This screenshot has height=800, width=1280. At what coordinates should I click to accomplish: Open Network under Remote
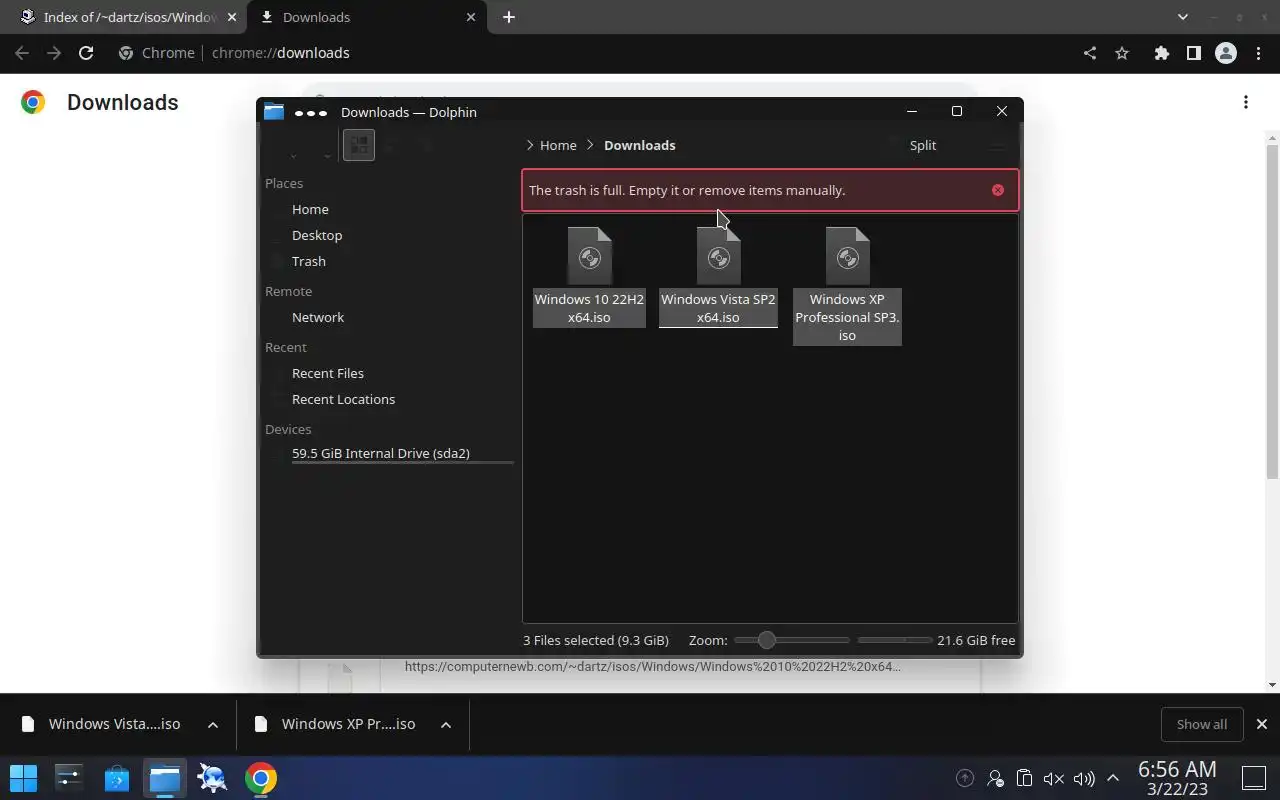(x=318, y=317)
